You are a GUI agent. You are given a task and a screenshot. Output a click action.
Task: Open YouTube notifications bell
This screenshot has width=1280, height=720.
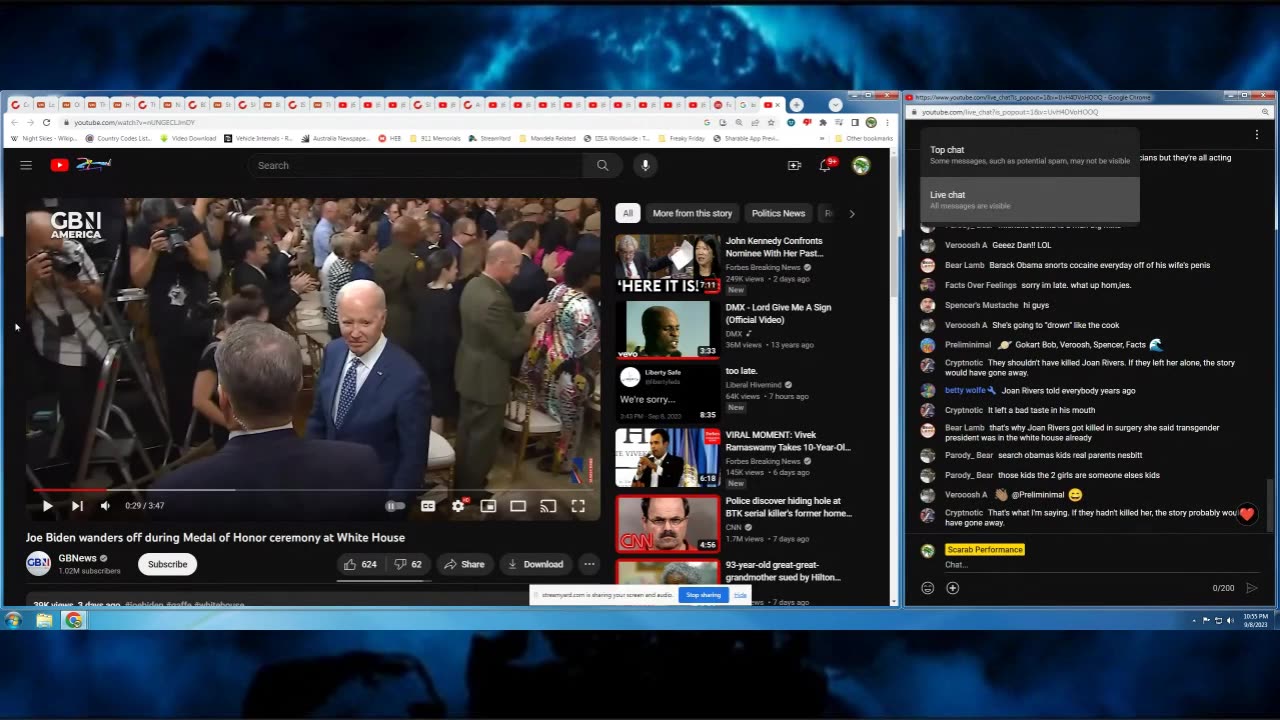pos(826,165)
